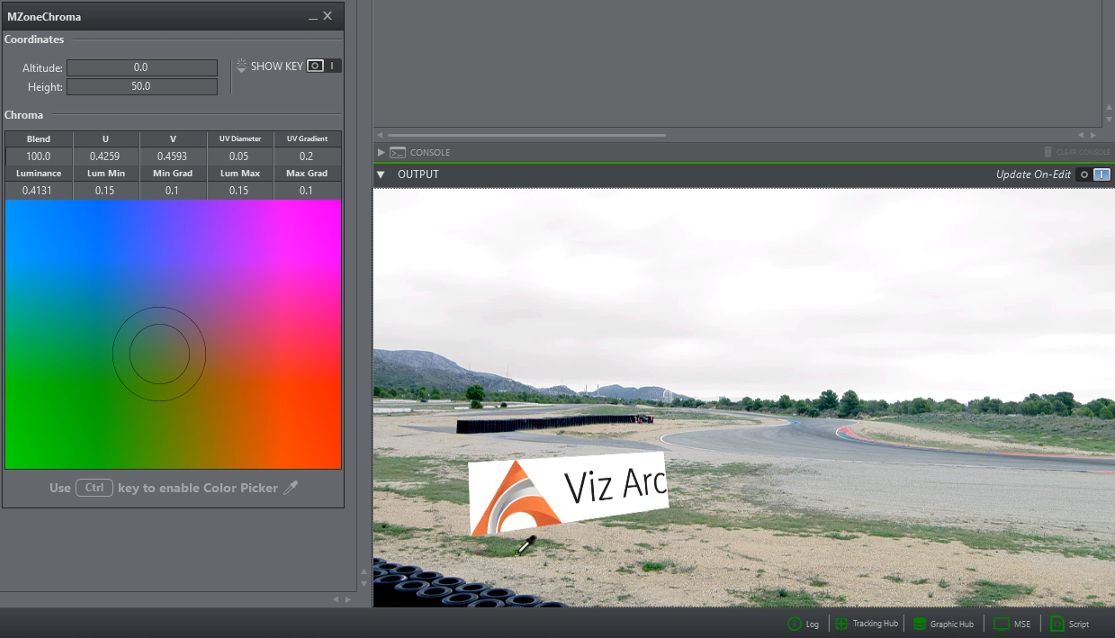Select the Blend value cell
This screenshot has width=1115, height=638.
pyautogui.click(x=38, y=156)
